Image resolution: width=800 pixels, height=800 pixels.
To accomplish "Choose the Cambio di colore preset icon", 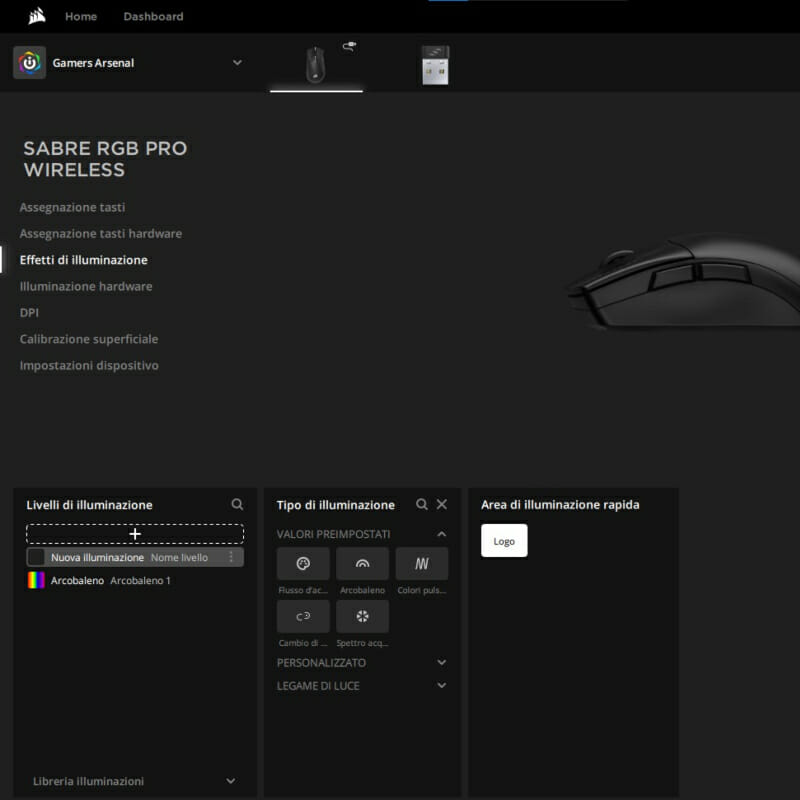I will point(303,616).
